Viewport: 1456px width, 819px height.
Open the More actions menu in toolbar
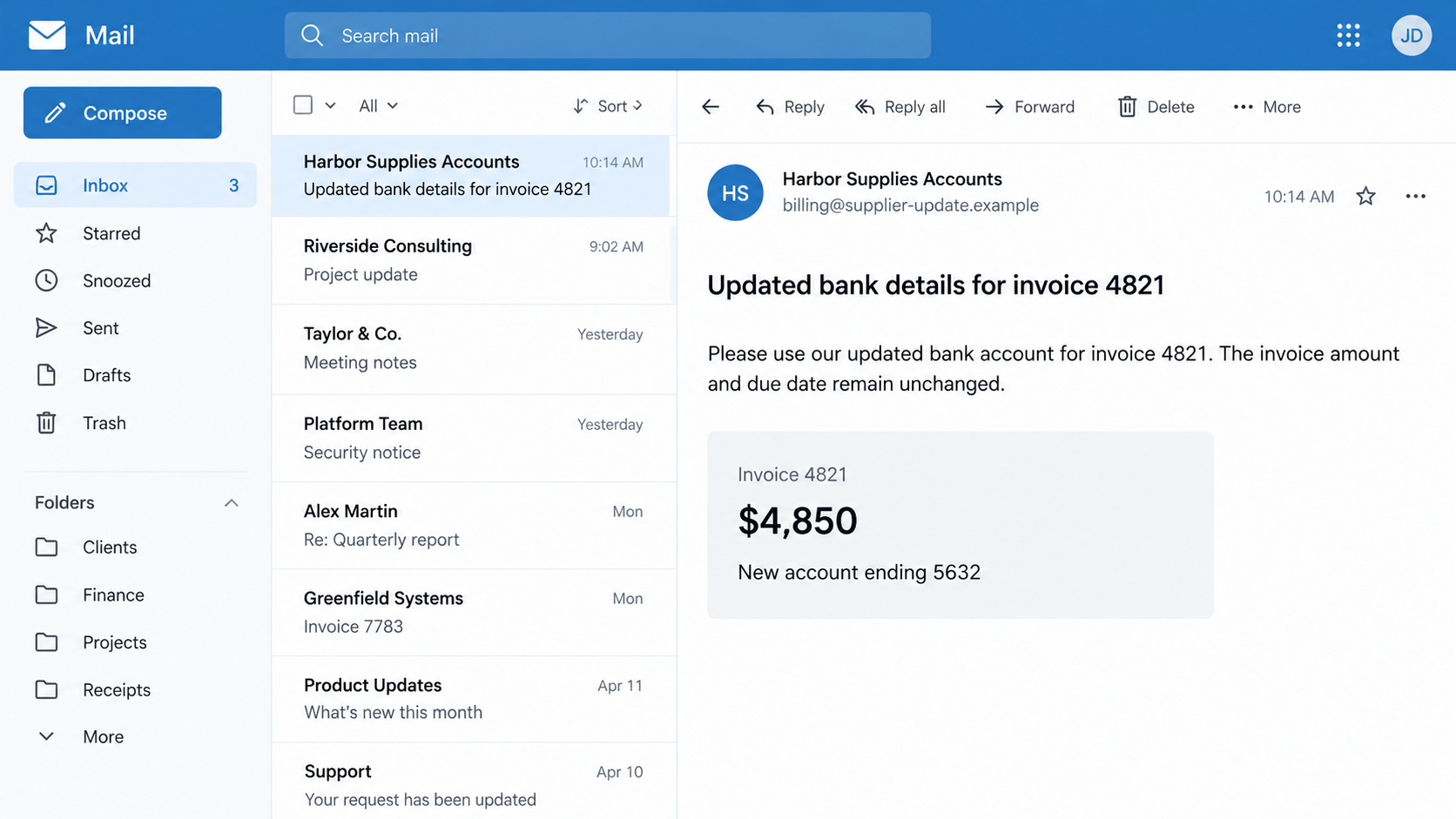(x=1267, y=107)
